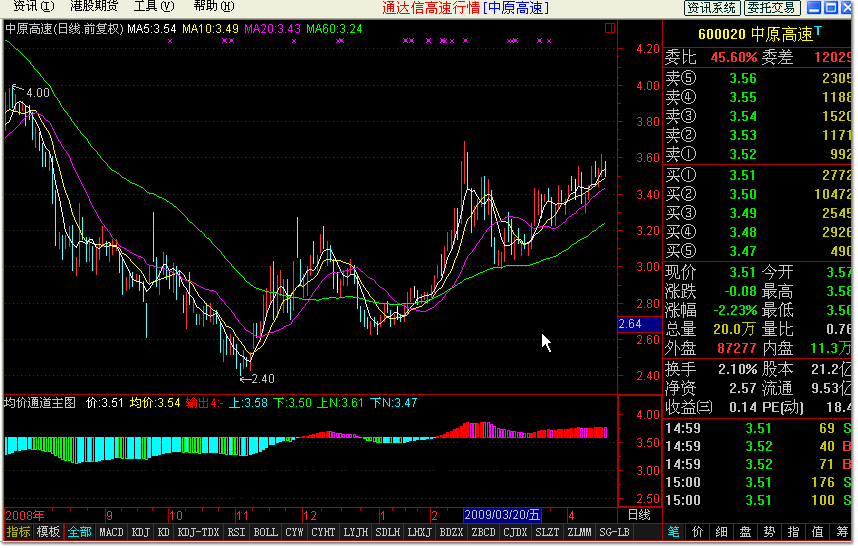Switch to the SLZT indicator
The width and height of the screenshot is (858, 548).
click(x=547, y=532)
